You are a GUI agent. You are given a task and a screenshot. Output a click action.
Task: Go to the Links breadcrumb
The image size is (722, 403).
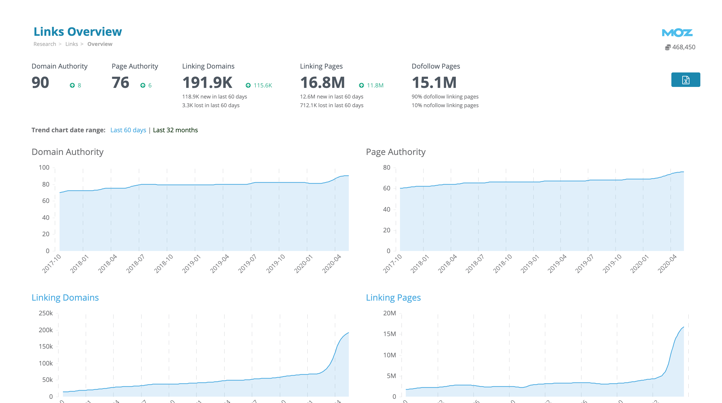(72, 44)
